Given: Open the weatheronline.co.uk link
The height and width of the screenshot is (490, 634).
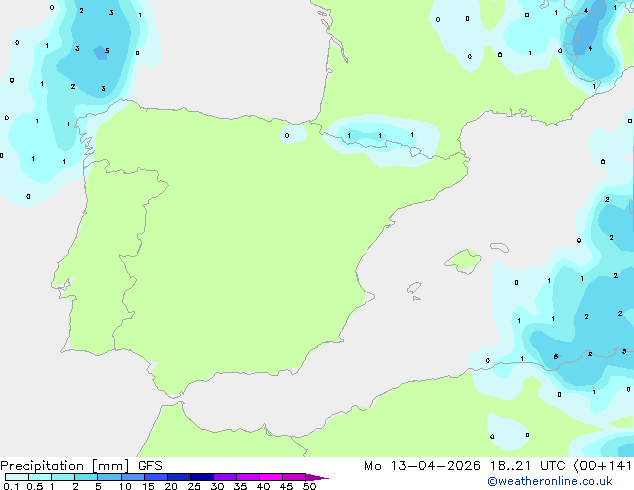Looking at the screenshot, I should pos(550,481).
